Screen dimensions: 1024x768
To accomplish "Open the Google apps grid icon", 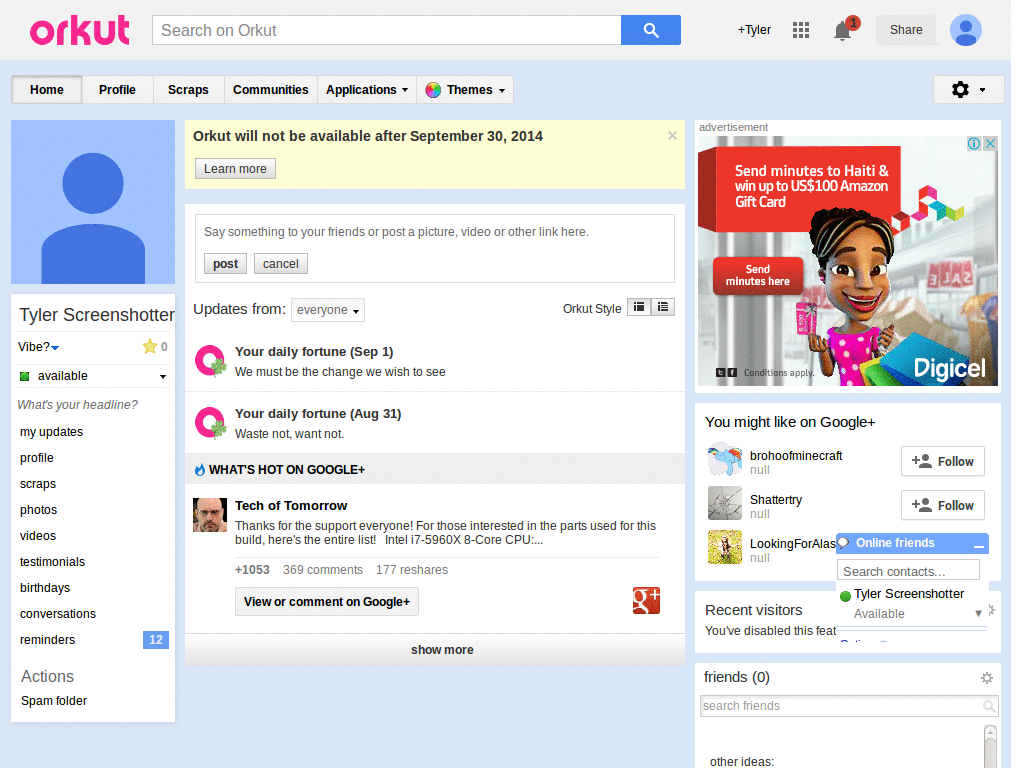I will (x=801, y=30).
